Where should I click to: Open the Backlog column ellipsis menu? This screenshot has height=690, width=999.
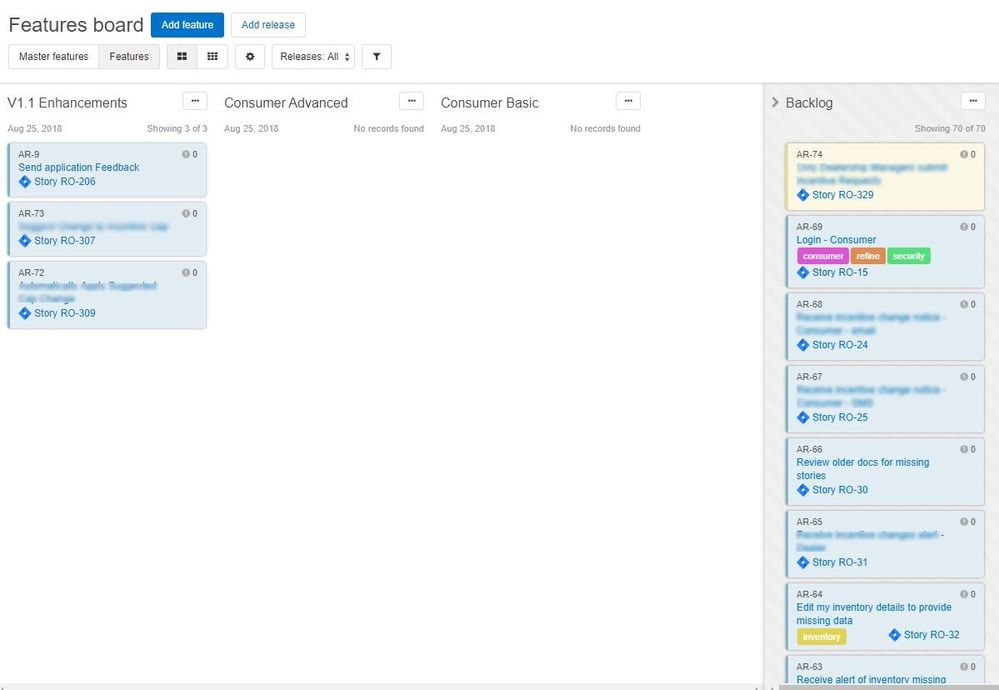(x=973, y=100)
